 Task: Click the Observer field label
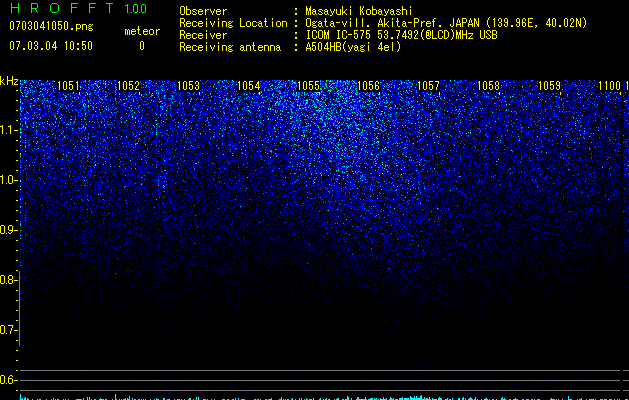(x=203, y=11)
